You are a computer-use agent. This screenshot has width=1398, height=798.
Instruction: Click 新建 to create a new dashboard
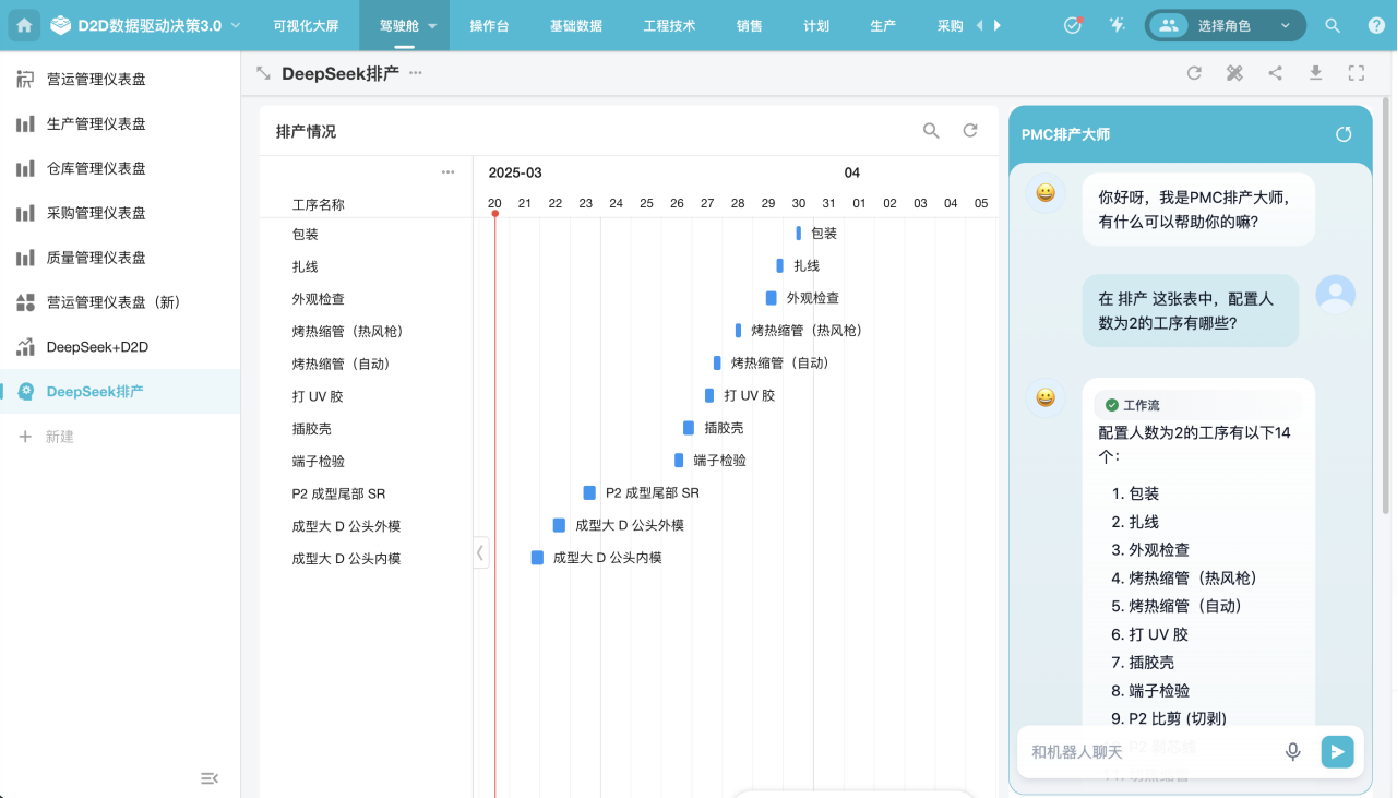click(x=47, y=437)
